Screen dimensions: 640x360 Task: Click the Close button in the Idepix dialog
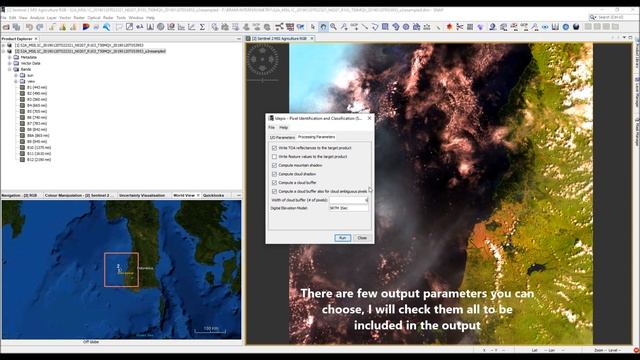pos(362,238)
